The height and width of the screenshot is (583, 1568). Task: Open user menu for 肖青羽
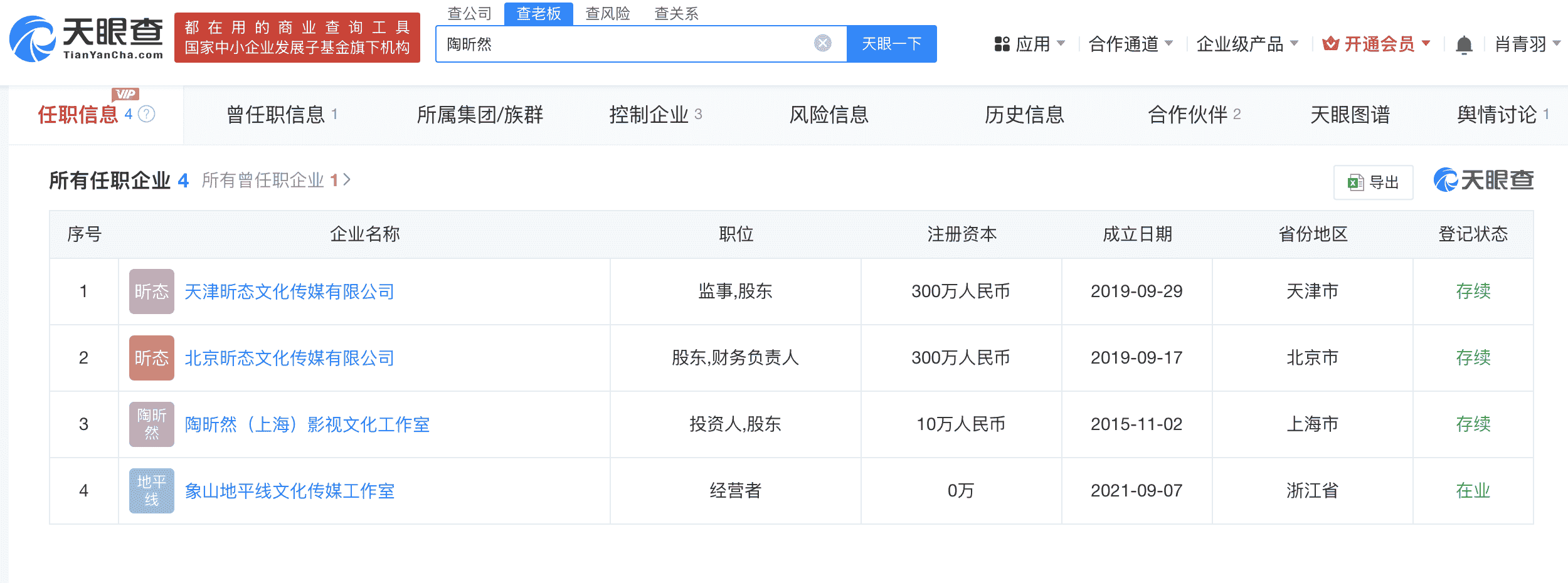(1527, 44)
